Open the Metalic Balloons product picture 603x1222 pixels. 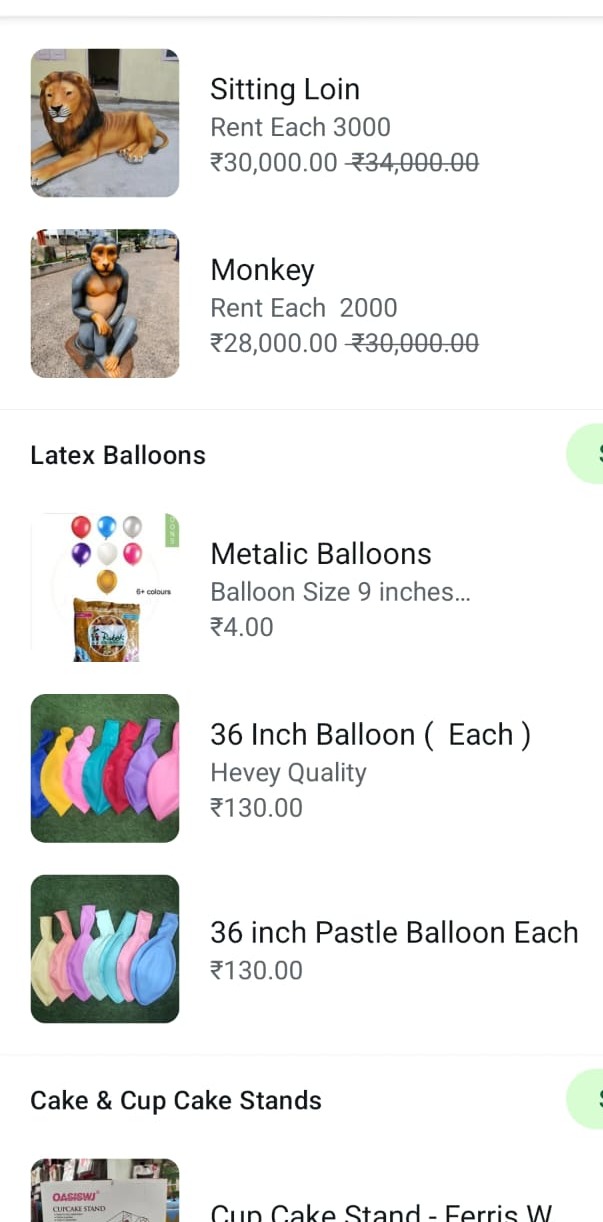[105, 587]
